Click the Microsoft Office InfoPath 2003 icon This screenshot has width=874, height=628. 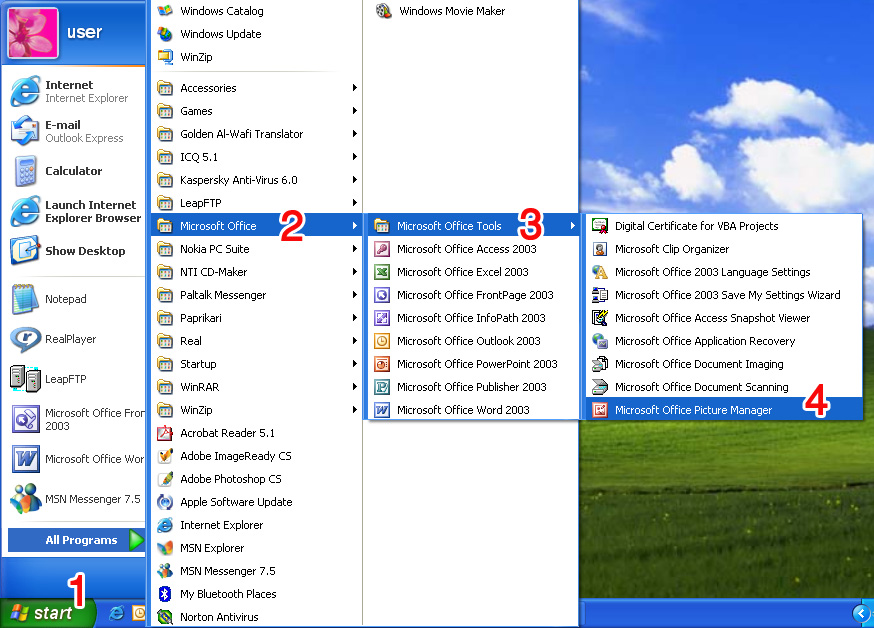382,318
